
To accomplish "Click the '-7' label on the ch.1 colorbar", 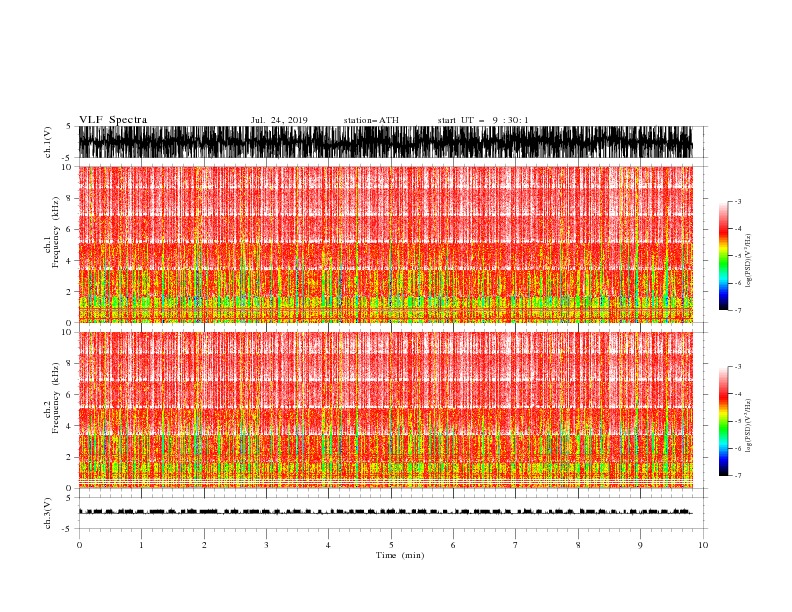I will (x=737, y=310).
